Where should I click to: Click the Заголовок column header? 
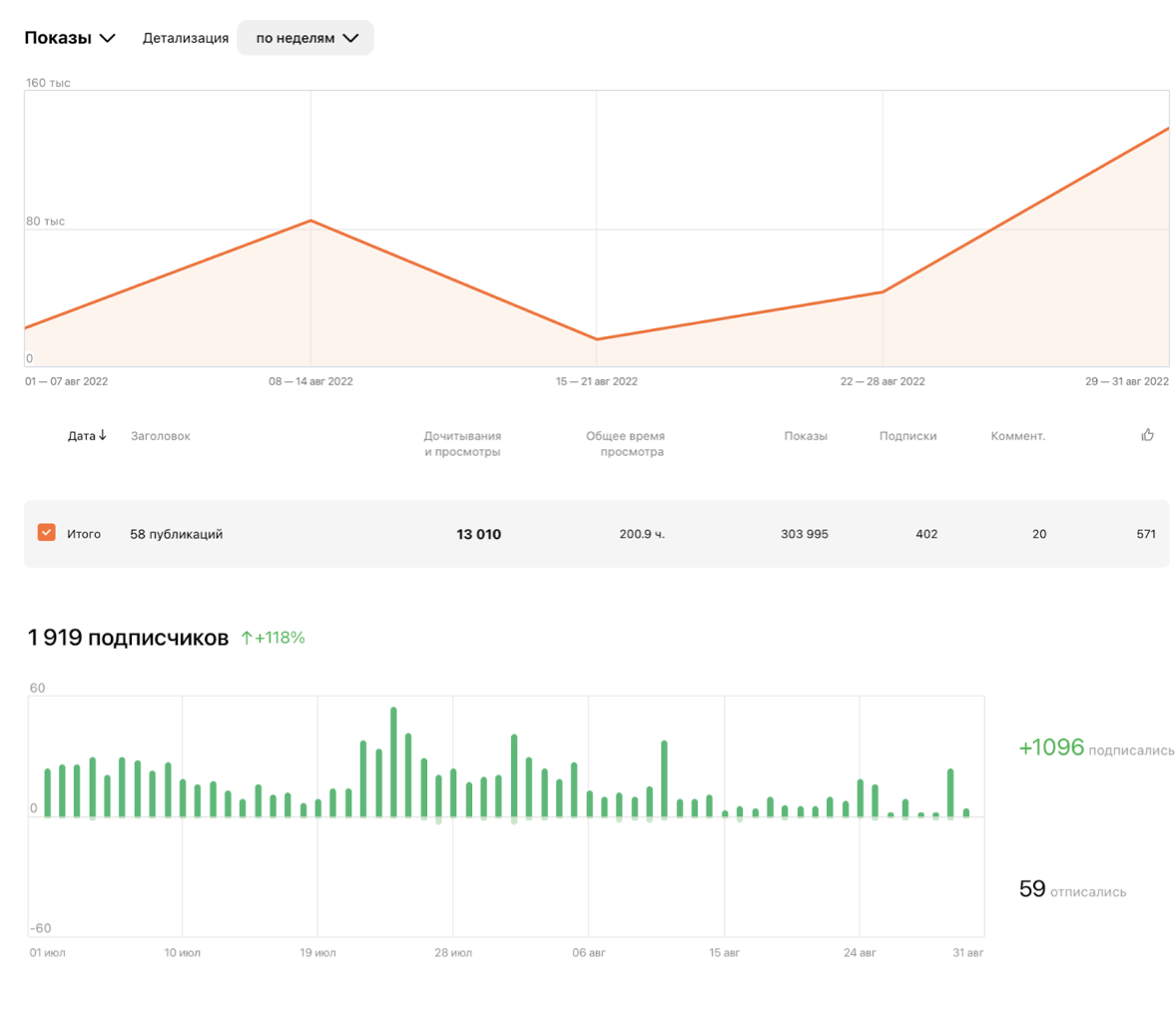(x=161, y=436)
